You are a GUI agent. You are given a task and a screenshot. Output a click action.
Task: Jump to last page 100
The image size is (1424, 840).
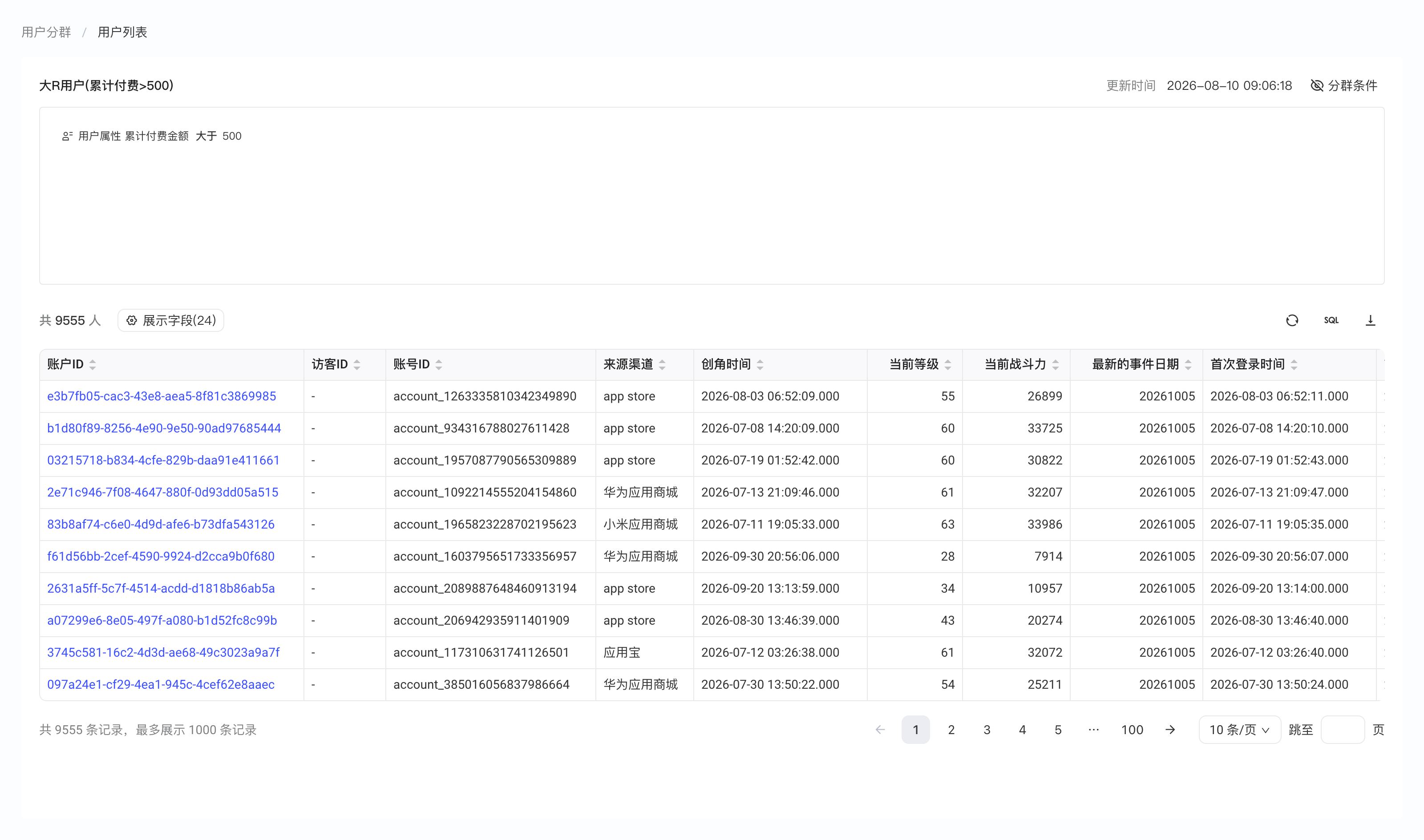point(1132,730)
